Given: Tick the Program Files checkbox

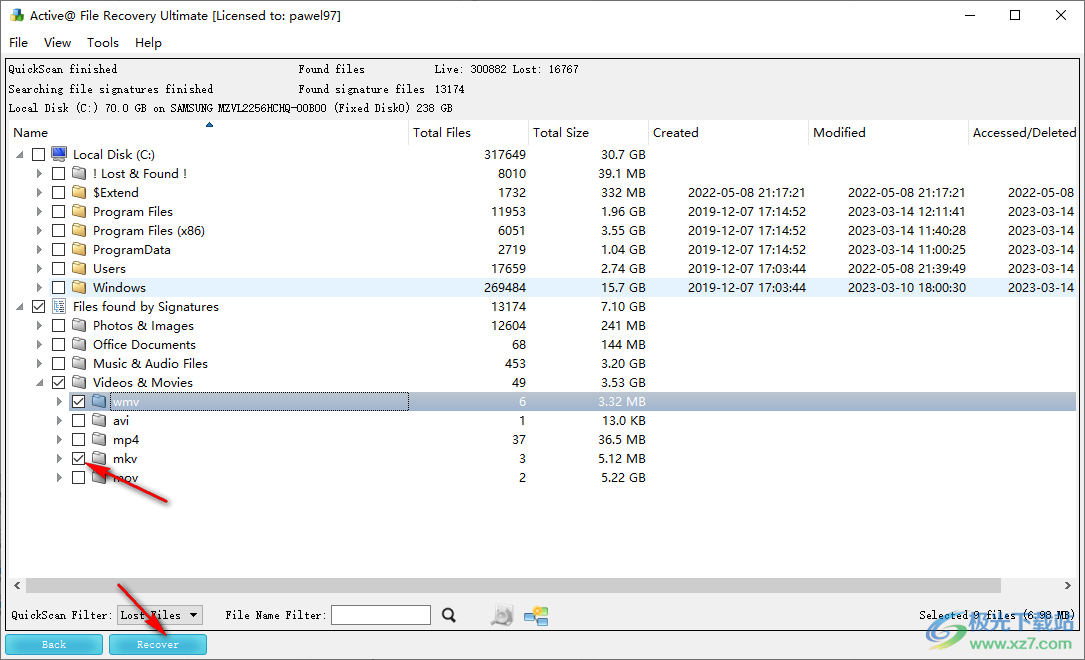Looking at the screenshot, I should click(x=59, y=211).
